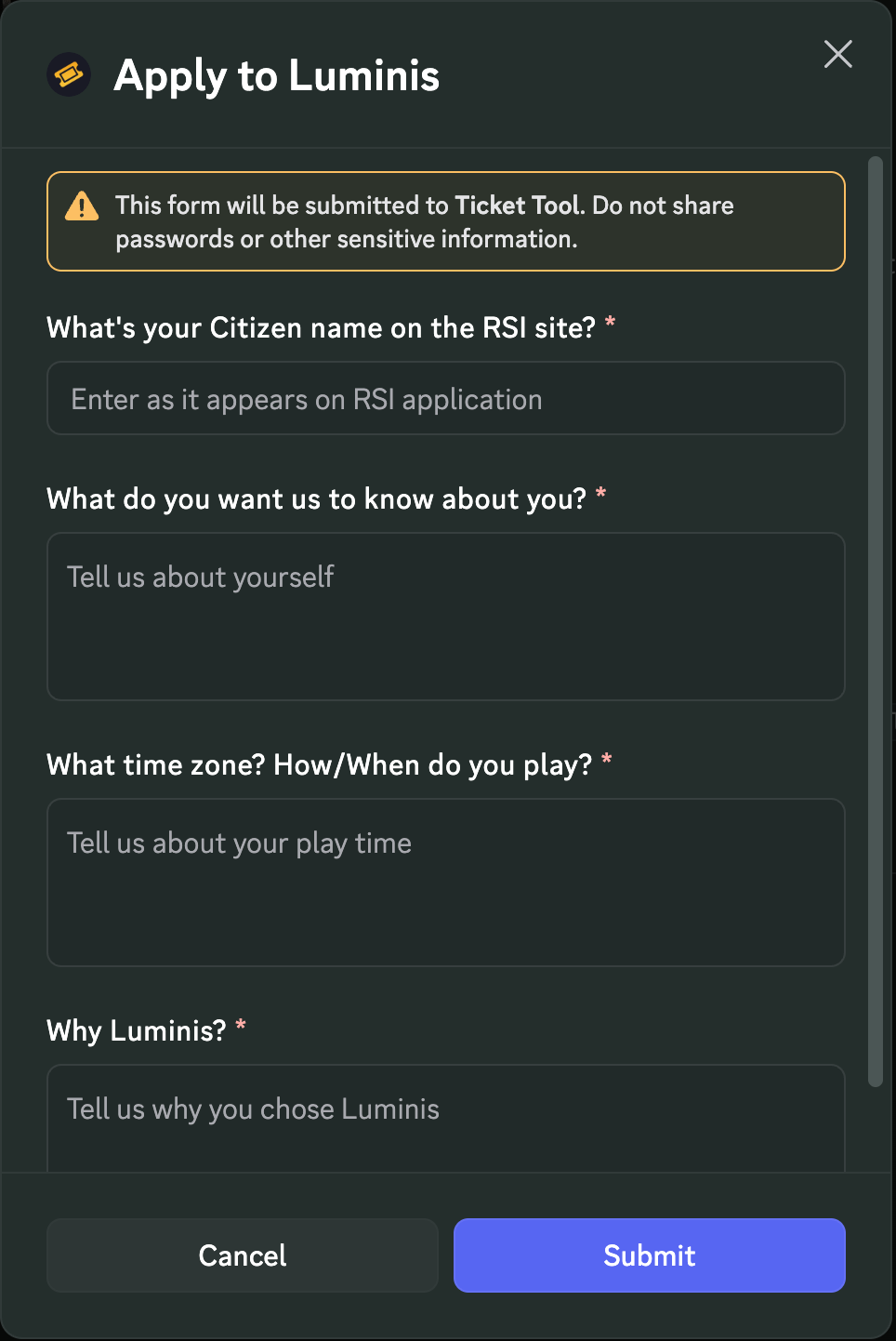This screenshot has width=896, height=1341.
Task: Click the 'Apply to Luminis' heading
Action: pyautogui.click(x=276, y=75)
